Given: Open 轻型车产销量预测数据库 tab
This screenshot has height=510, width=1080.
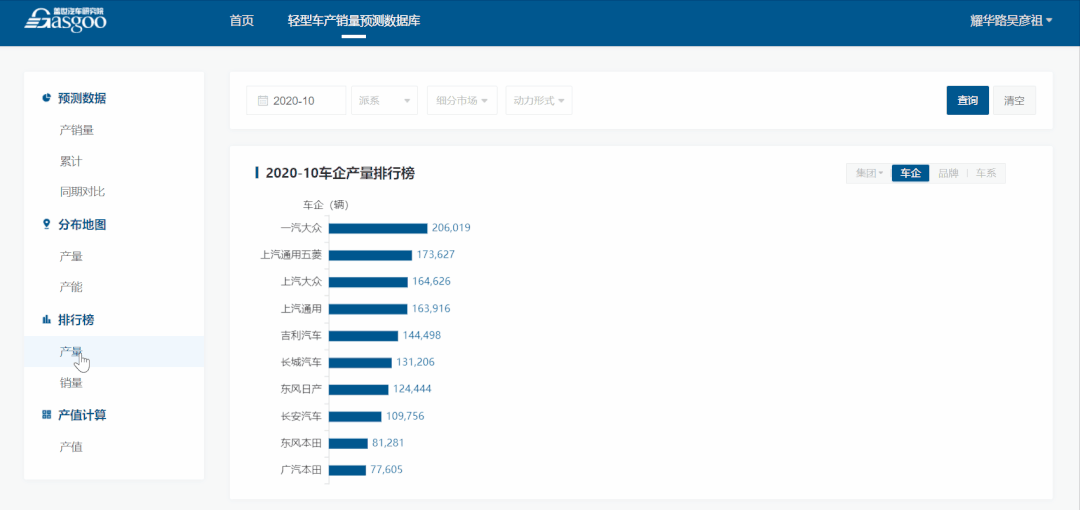Looking at the screenshot, I should pyautogui.click(x=354, y=21).
